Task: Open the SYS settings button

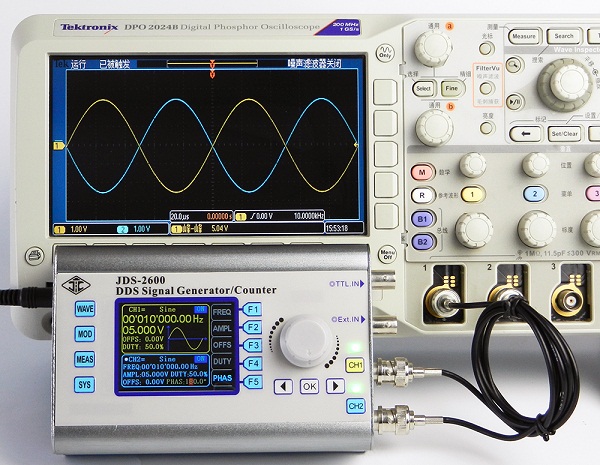Action: pos(85,385)
